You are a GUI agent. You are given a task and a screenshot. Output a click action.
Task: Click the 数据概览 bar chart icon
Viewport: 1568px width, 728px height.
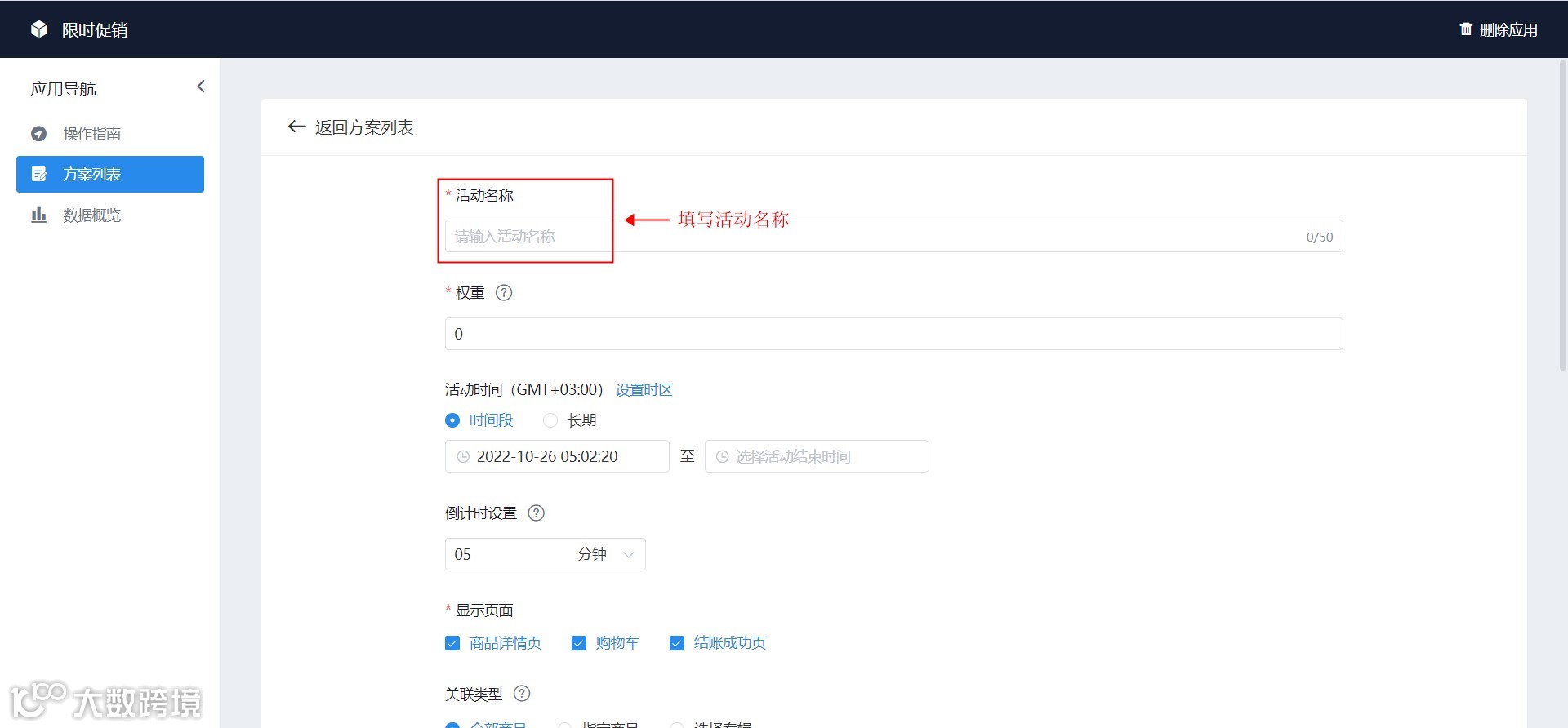(x=38, y=215)
